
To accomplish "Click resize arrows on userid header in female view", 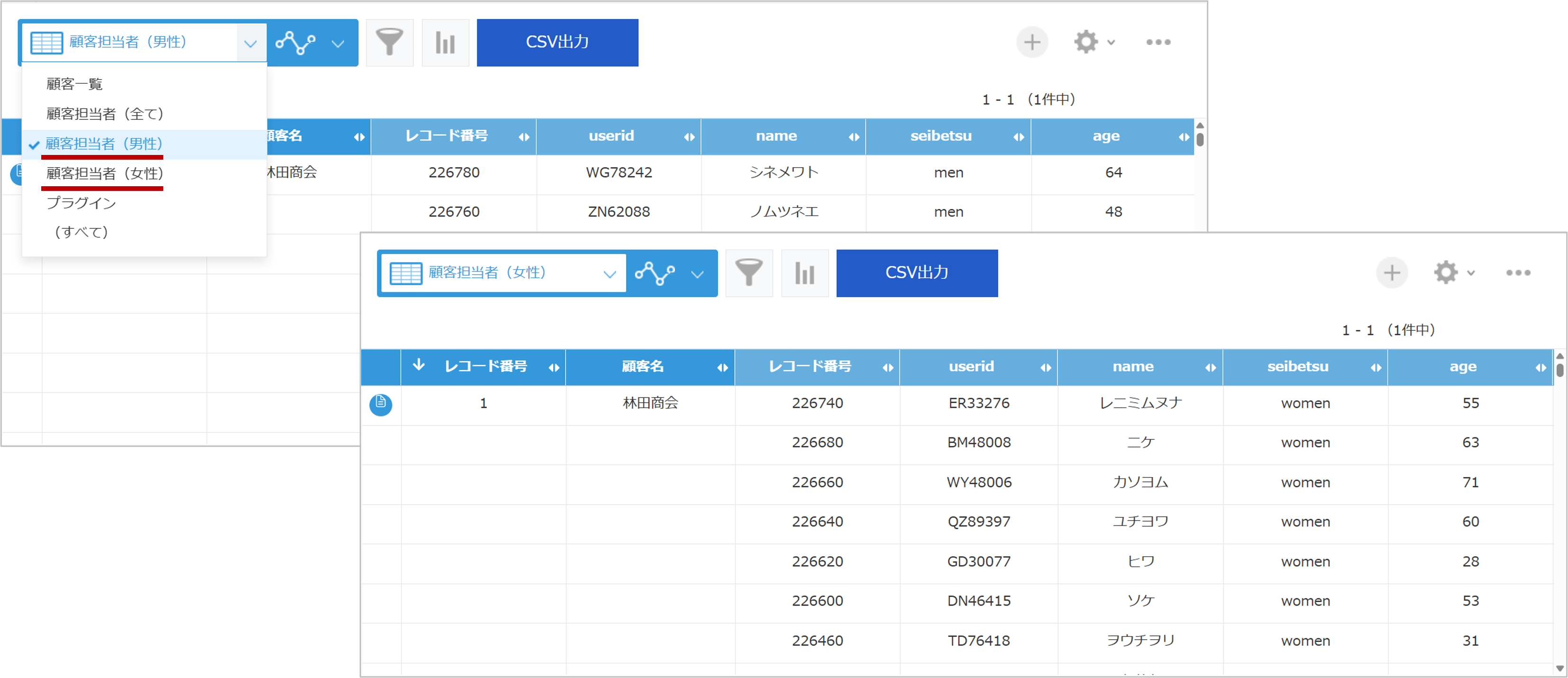I will point(1045,368).
